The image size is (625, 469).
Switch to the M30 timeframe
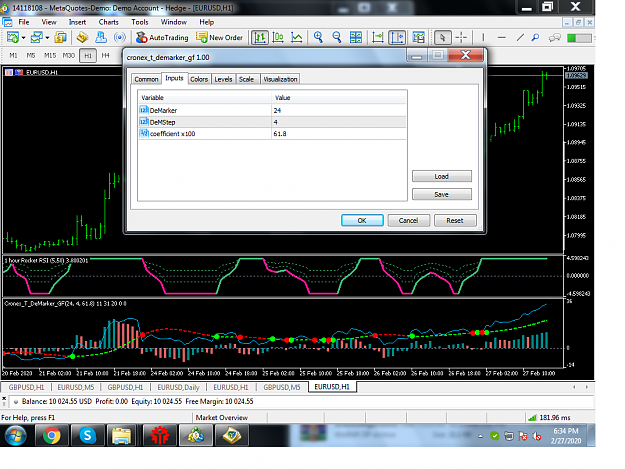[x=69, y=55]
